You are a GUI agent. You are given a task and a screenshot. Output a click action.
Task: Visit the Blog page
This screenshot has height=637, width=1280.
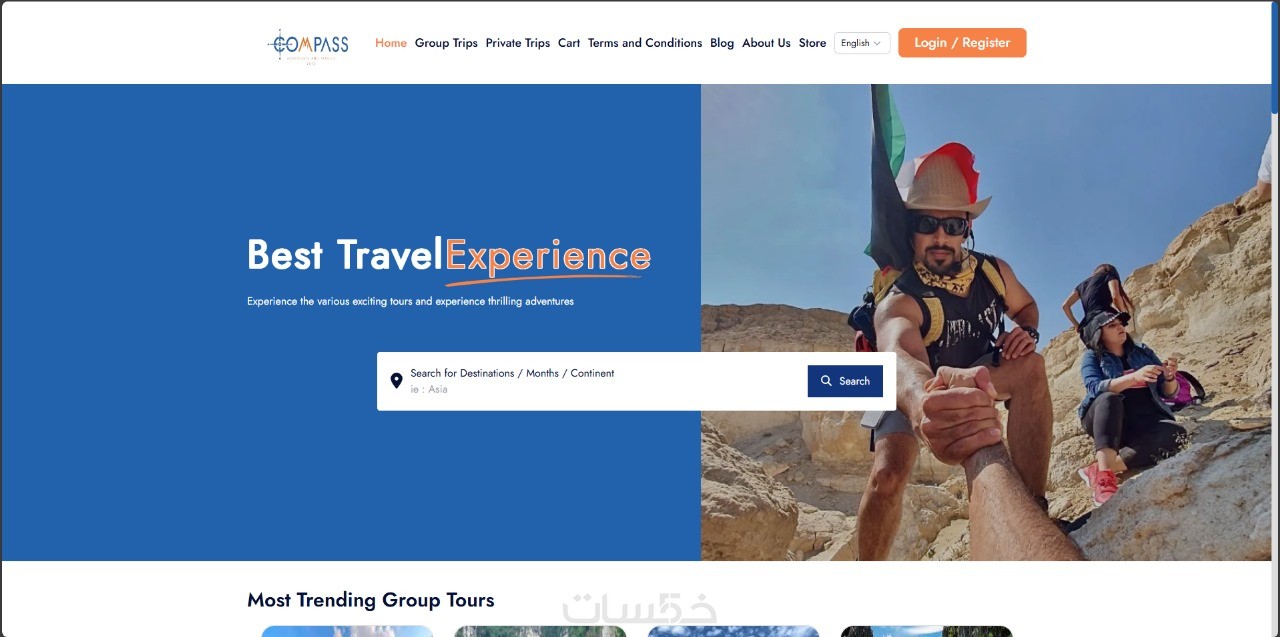pos(722,43)
